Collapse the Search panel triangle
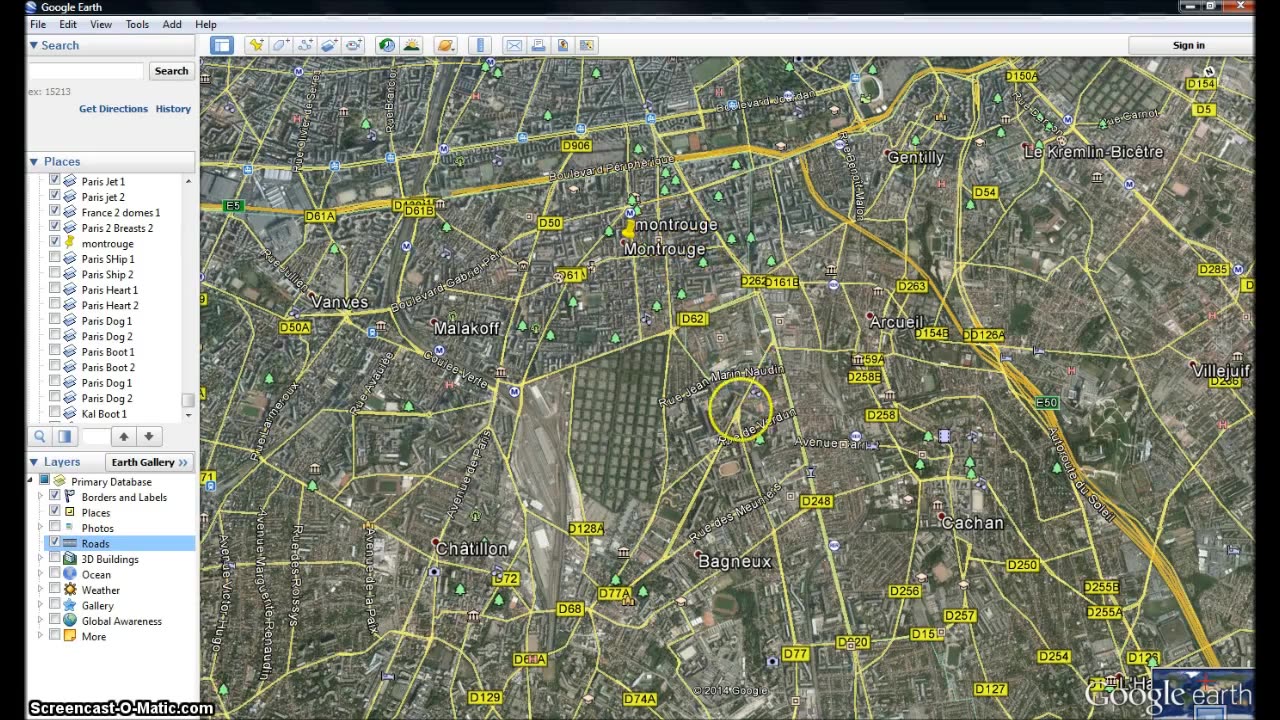 click(33, 45)
